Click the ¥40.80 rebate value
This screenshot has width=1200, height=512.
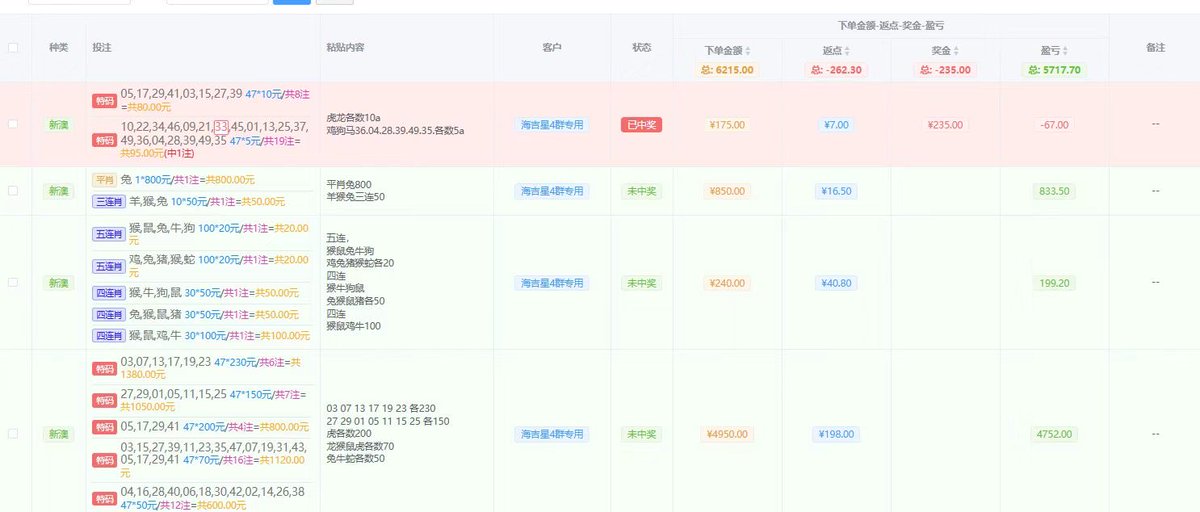(x=836, y=283)
